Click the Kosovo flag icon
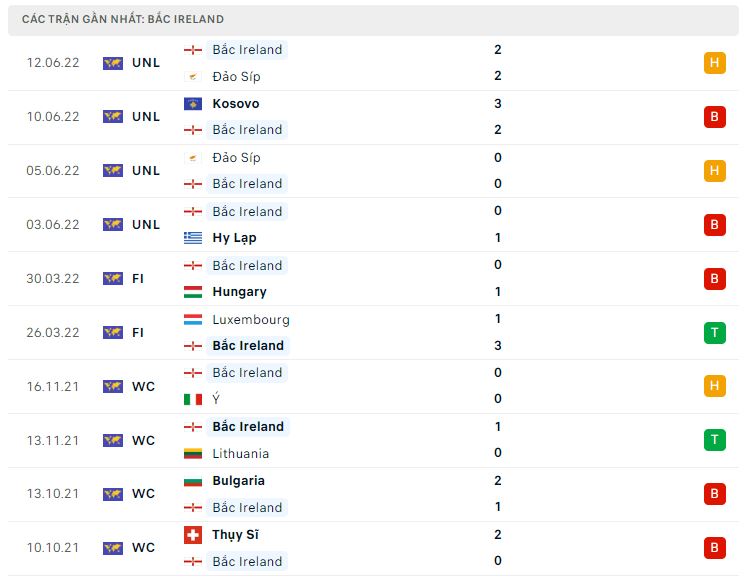The height and width of the screenshot is (585, 744). [x=193, y=104]
